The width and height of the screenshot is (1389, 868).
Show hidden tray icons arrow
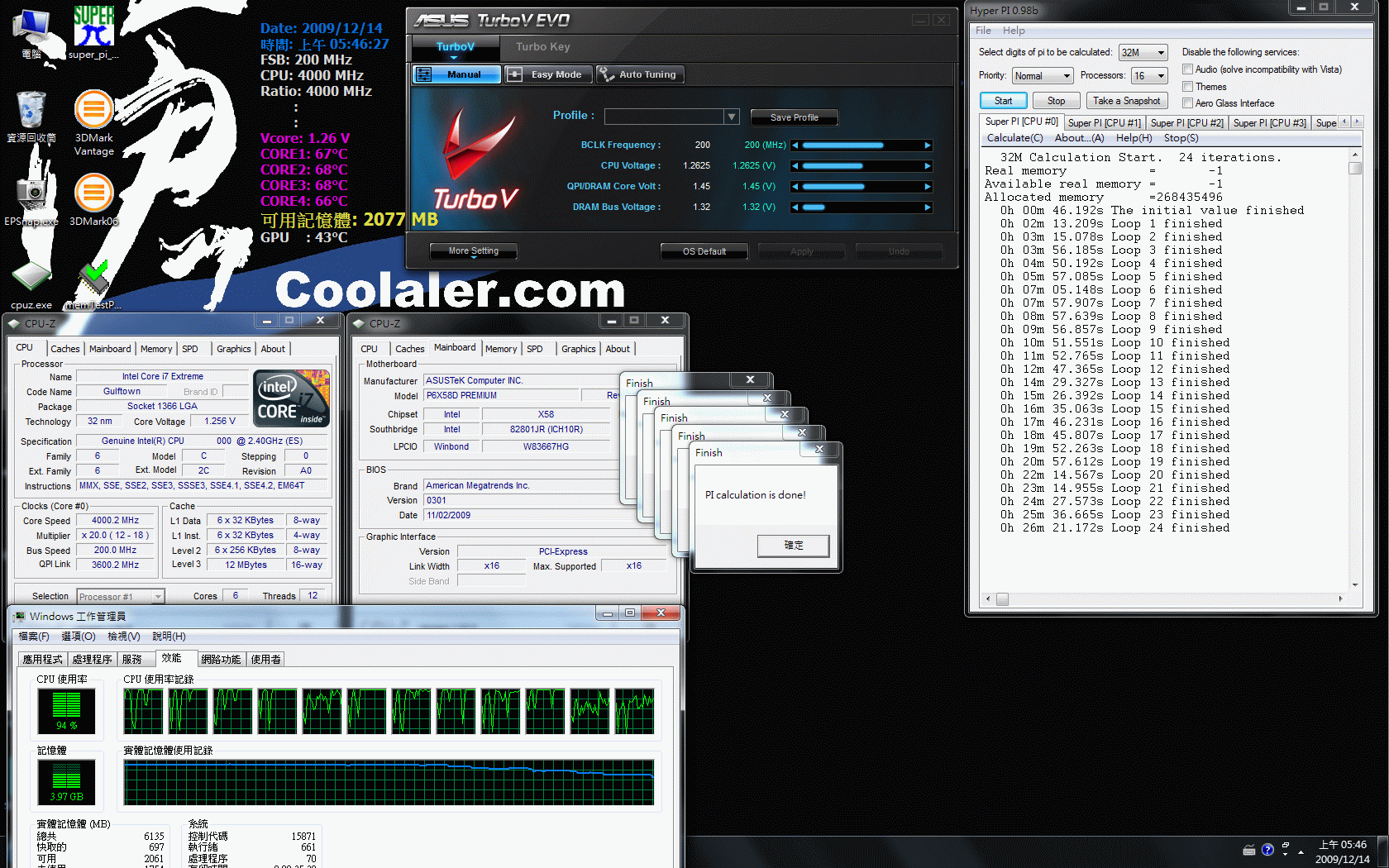pos(1301,851)
